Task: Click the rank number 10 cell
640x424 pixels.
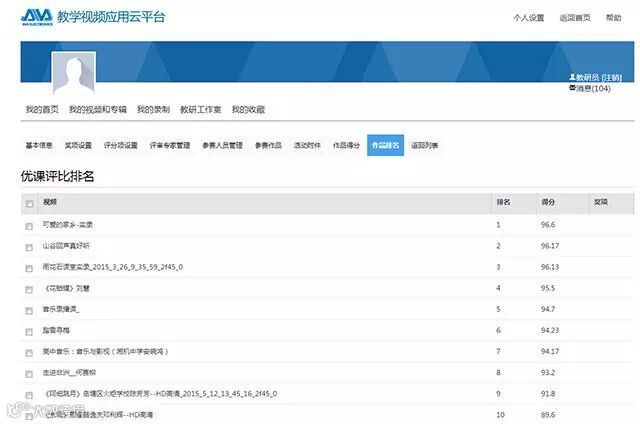Action: 500,415
